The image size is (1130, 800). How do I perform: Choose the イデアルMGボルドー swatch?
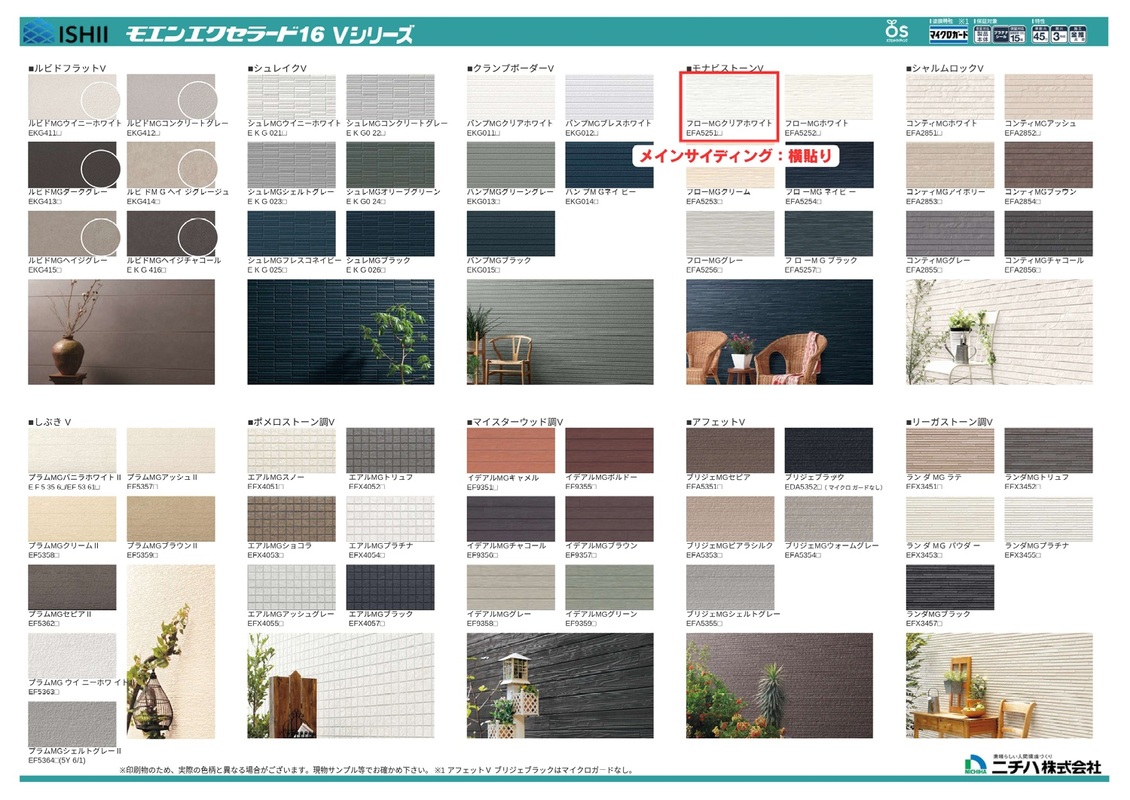(609, 450)
